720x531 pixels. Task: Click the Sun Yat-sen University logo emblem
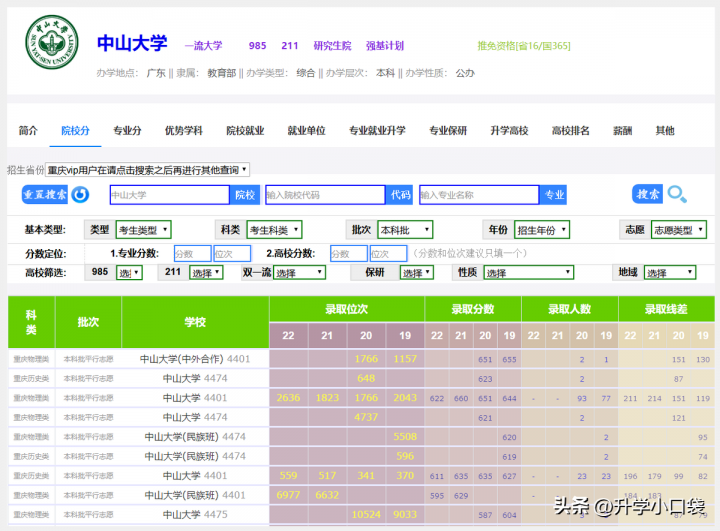pos(51,42)
